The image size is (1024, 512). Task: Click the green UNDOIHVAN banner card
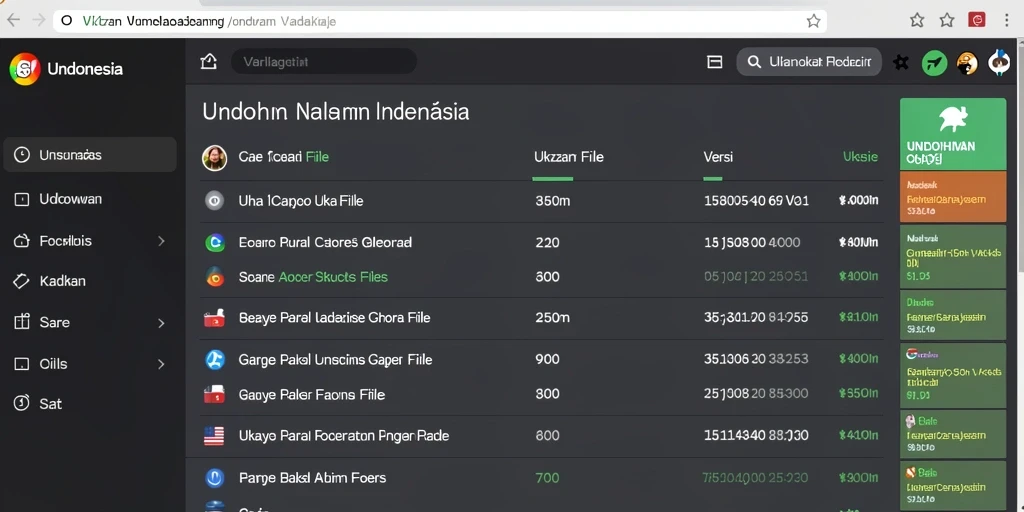coord(953,135)
